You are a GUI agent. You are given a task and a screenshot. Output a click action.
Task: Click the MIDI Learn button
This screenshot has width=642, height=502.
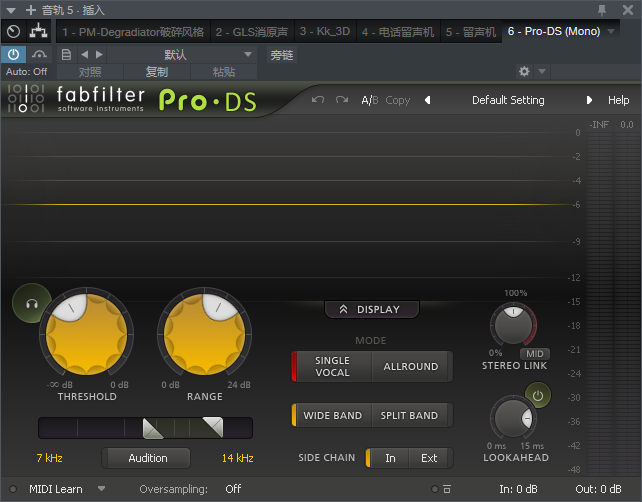56,489
